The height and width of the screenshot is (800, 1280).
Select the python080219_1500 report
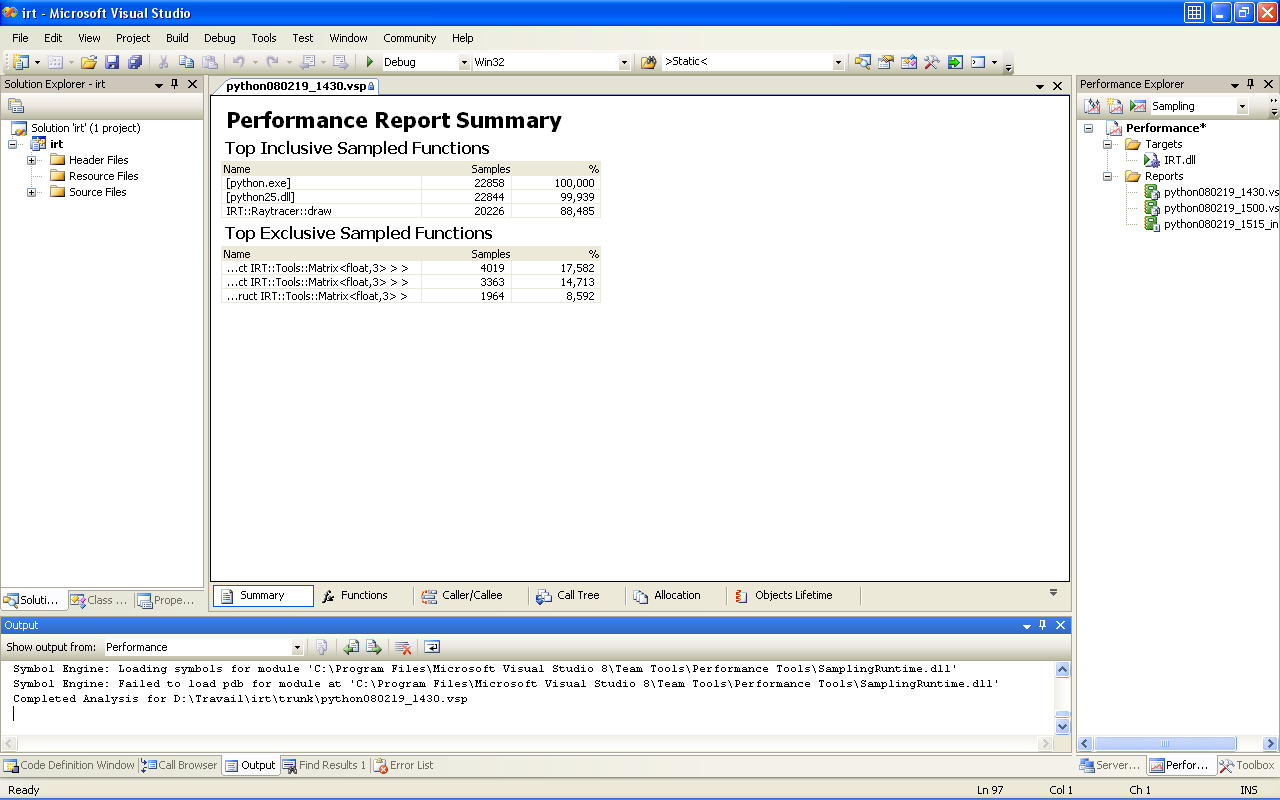pos(1220,208)
